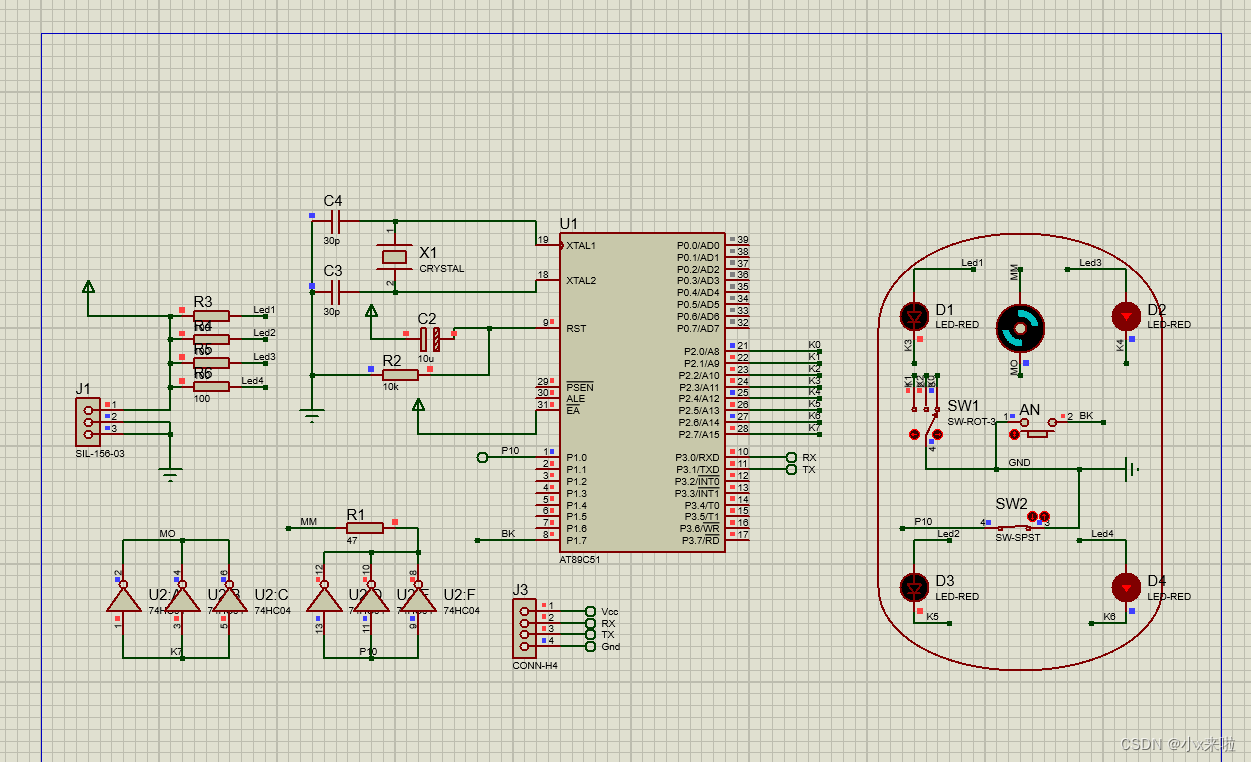Click the K6 label below D4
Image resolution: width=1251 pixels, height=762 pixels.
click(1109, 616)
